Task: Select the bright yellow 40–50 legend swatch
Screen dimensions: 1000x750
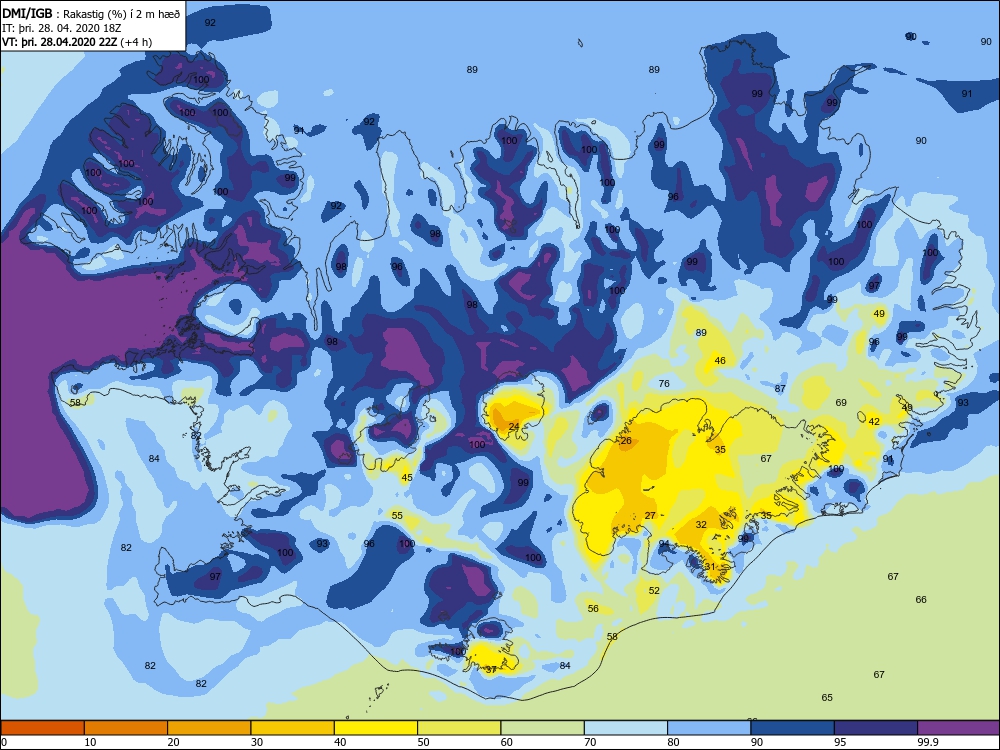Action: click(376, 728)
